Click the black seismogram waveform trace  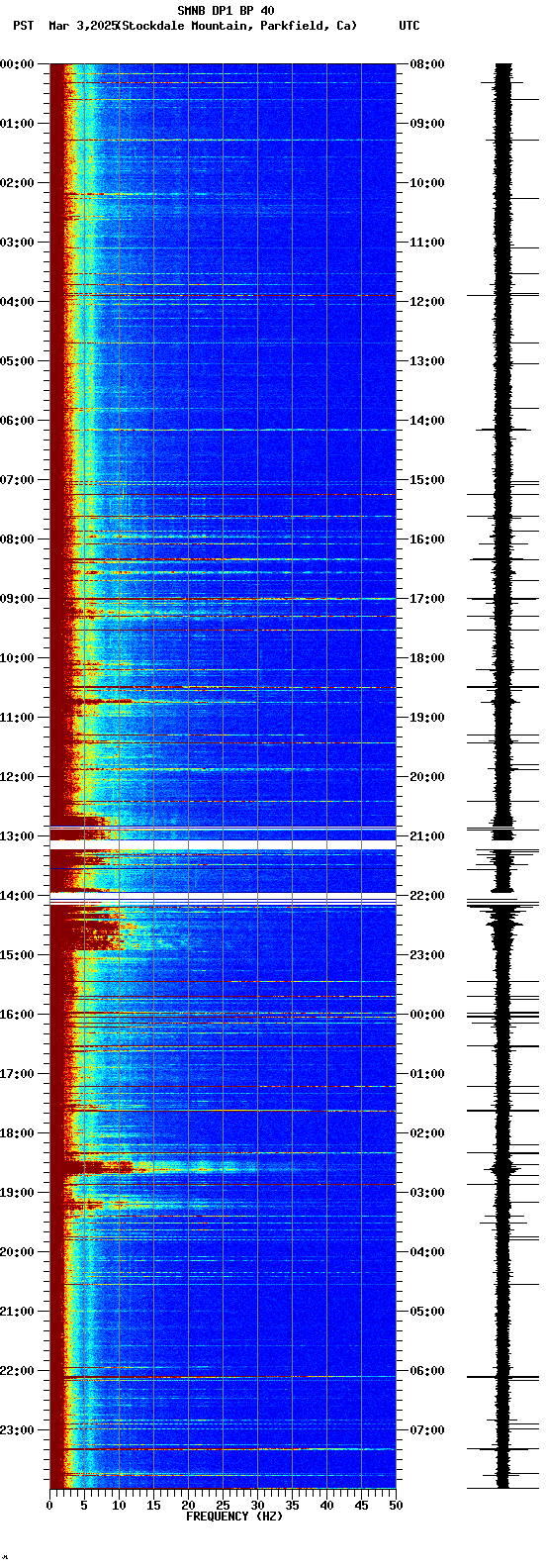pyautogui.click(x=503, y=776)
